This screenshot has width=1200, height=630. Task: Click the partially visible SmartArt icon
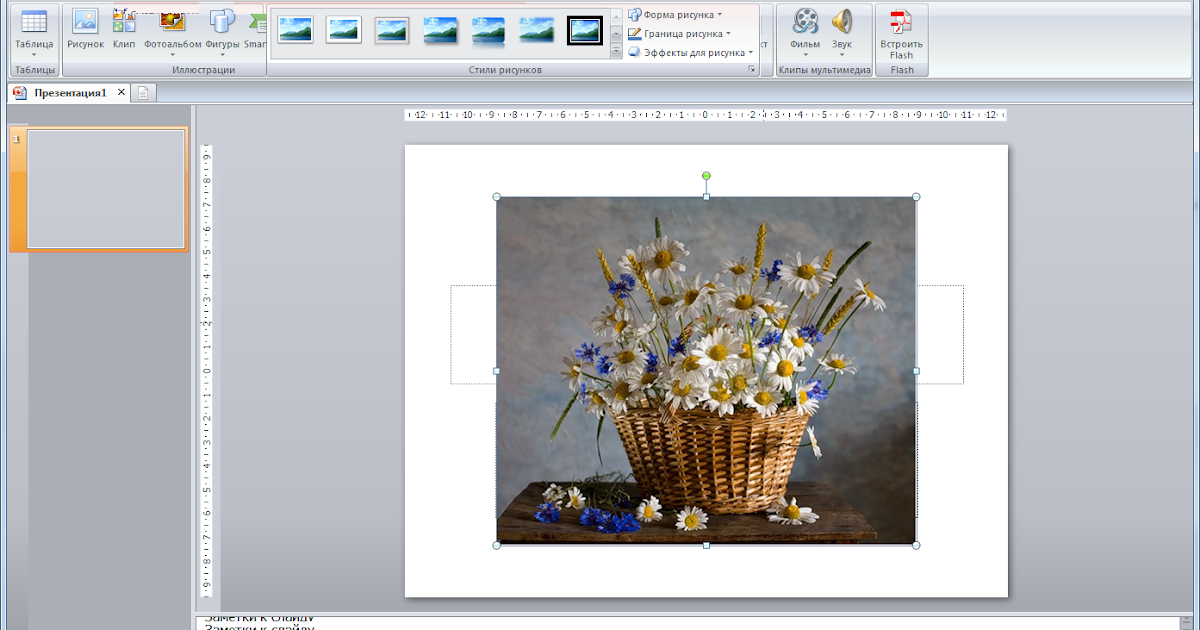coord(255,30)
